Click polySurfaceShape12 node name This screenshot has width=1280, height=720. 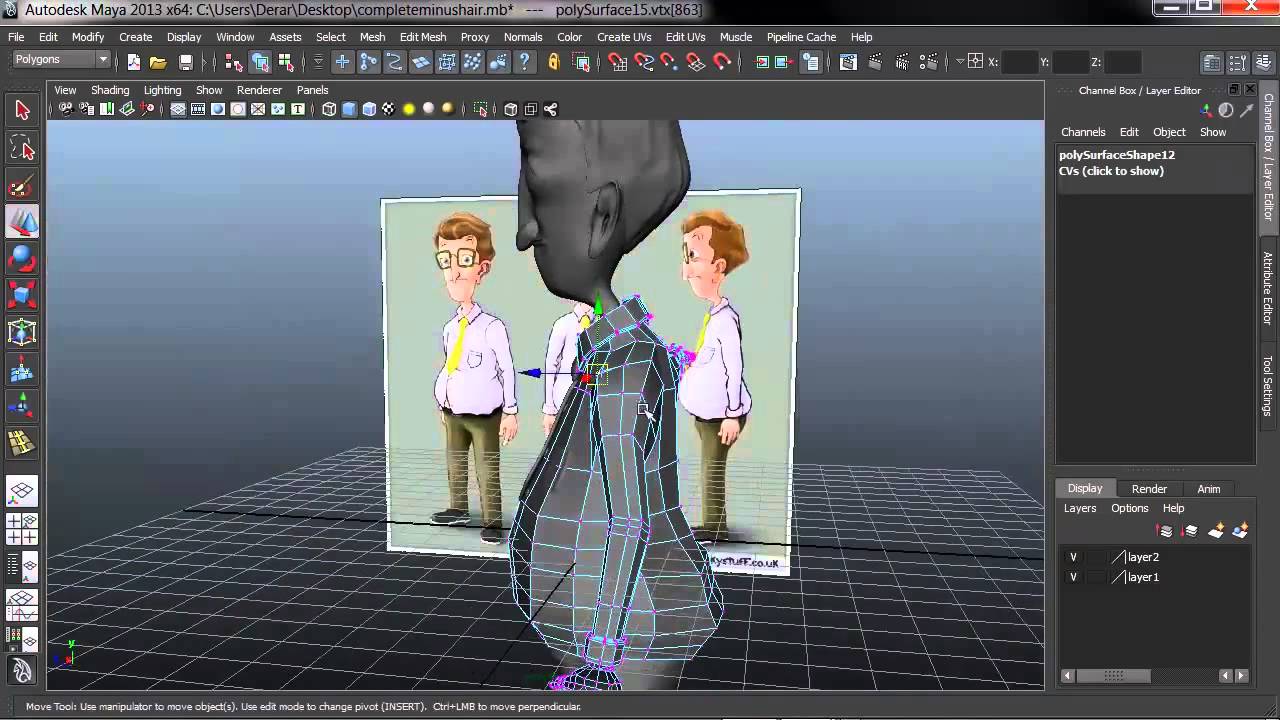[x=1117, y=155]
